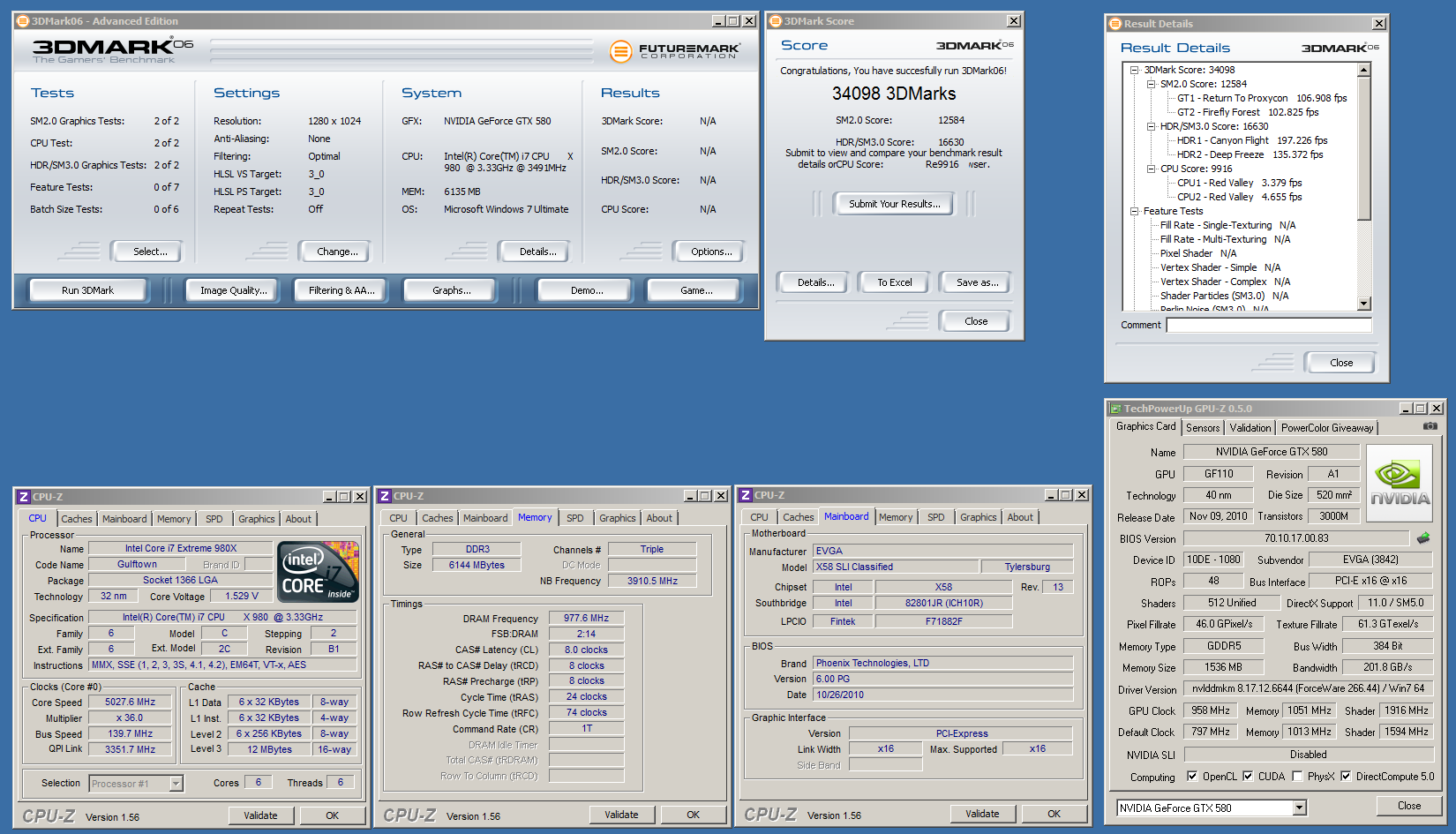
Task: Select HDR2 - Deep Freeze tree row
Action: point(1250,154)
